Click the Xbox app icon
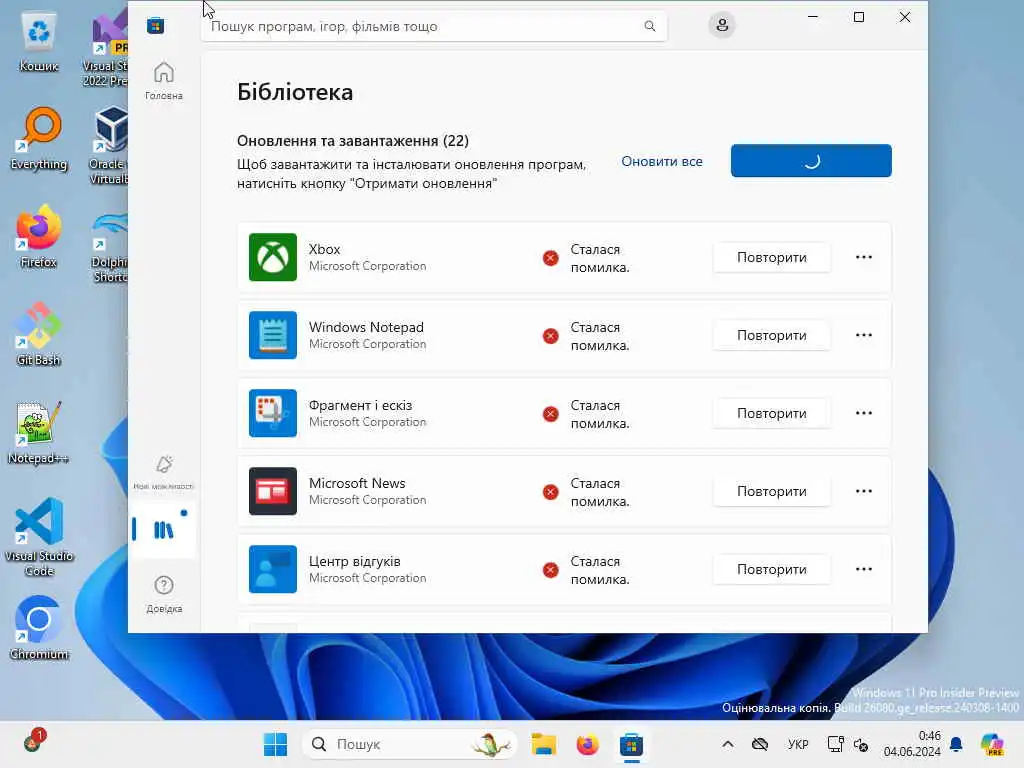1024x768 pixels. pos(273,257)
